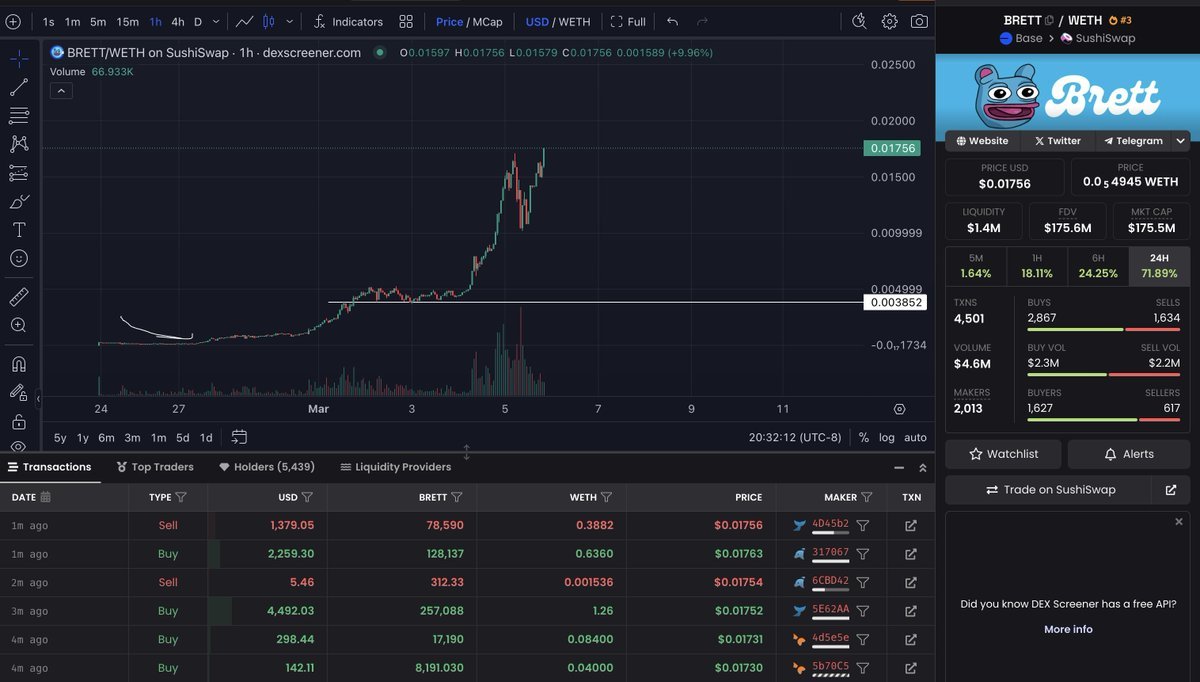Select the trend line drawing tool

click(x=18, y=87)
